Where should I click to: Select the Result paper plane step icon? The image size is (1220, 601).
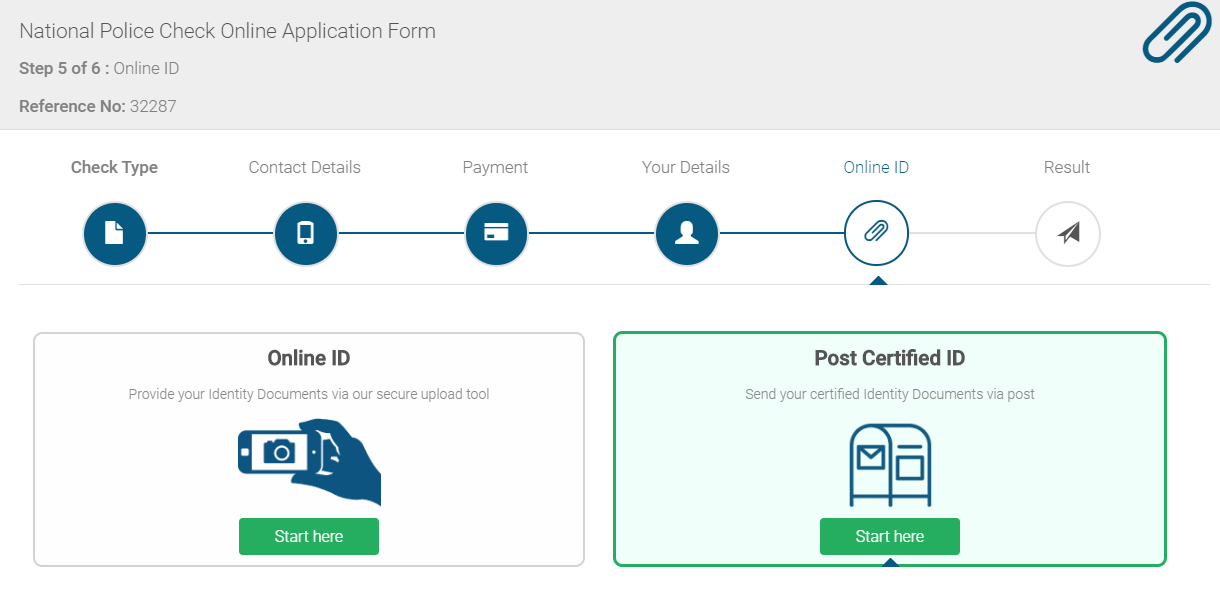click(1068, 234)
